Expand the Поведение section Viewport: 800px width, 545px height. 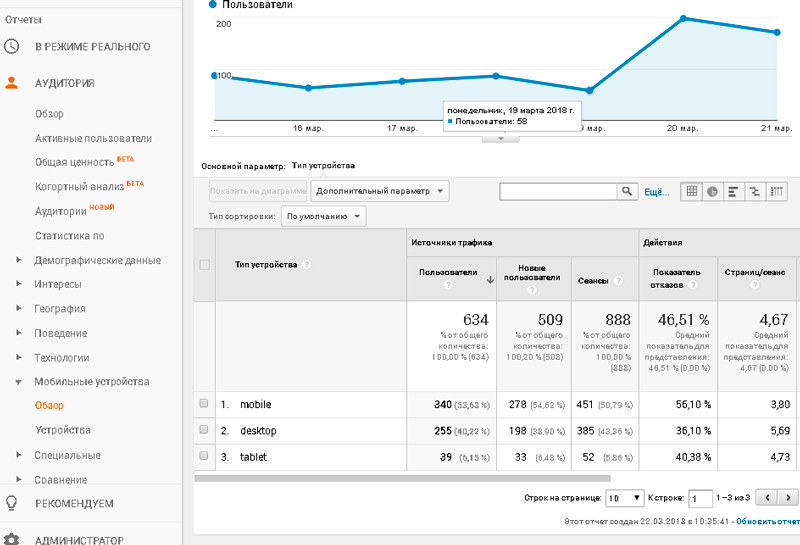(x=19, y=332)
